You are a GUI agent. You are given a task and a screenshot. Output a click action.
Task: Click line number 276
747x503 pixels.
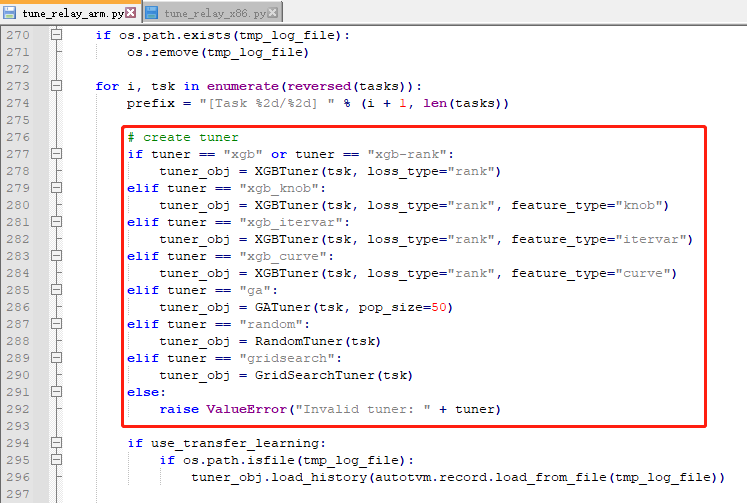[x=18, y=137]
